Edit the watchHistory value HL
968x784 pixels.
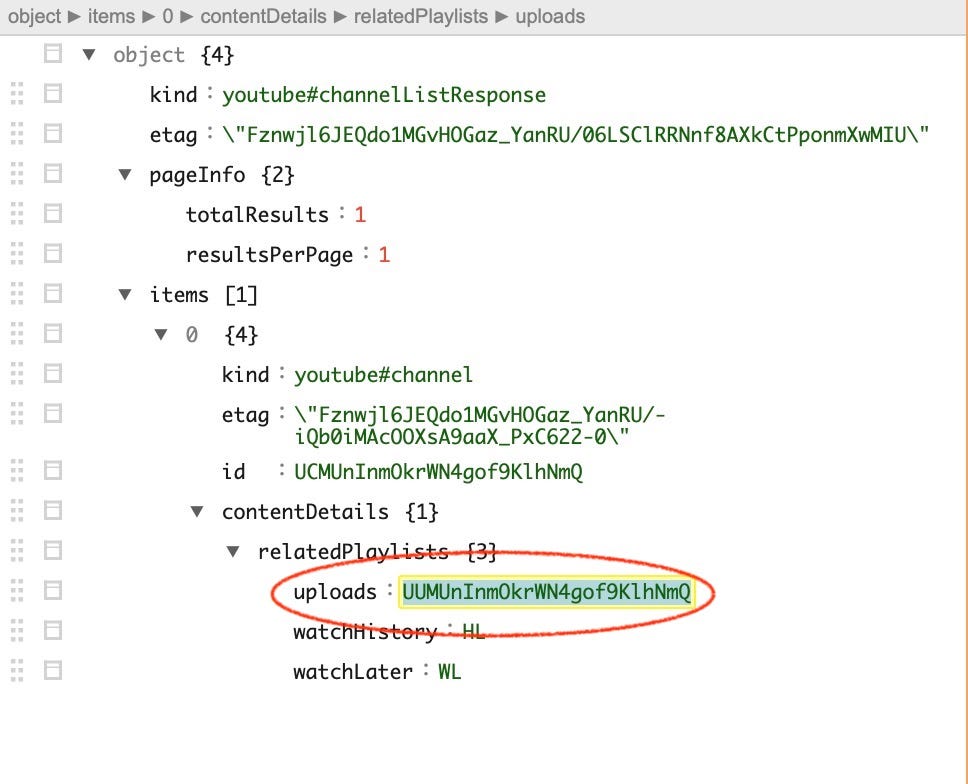(474, 632)
